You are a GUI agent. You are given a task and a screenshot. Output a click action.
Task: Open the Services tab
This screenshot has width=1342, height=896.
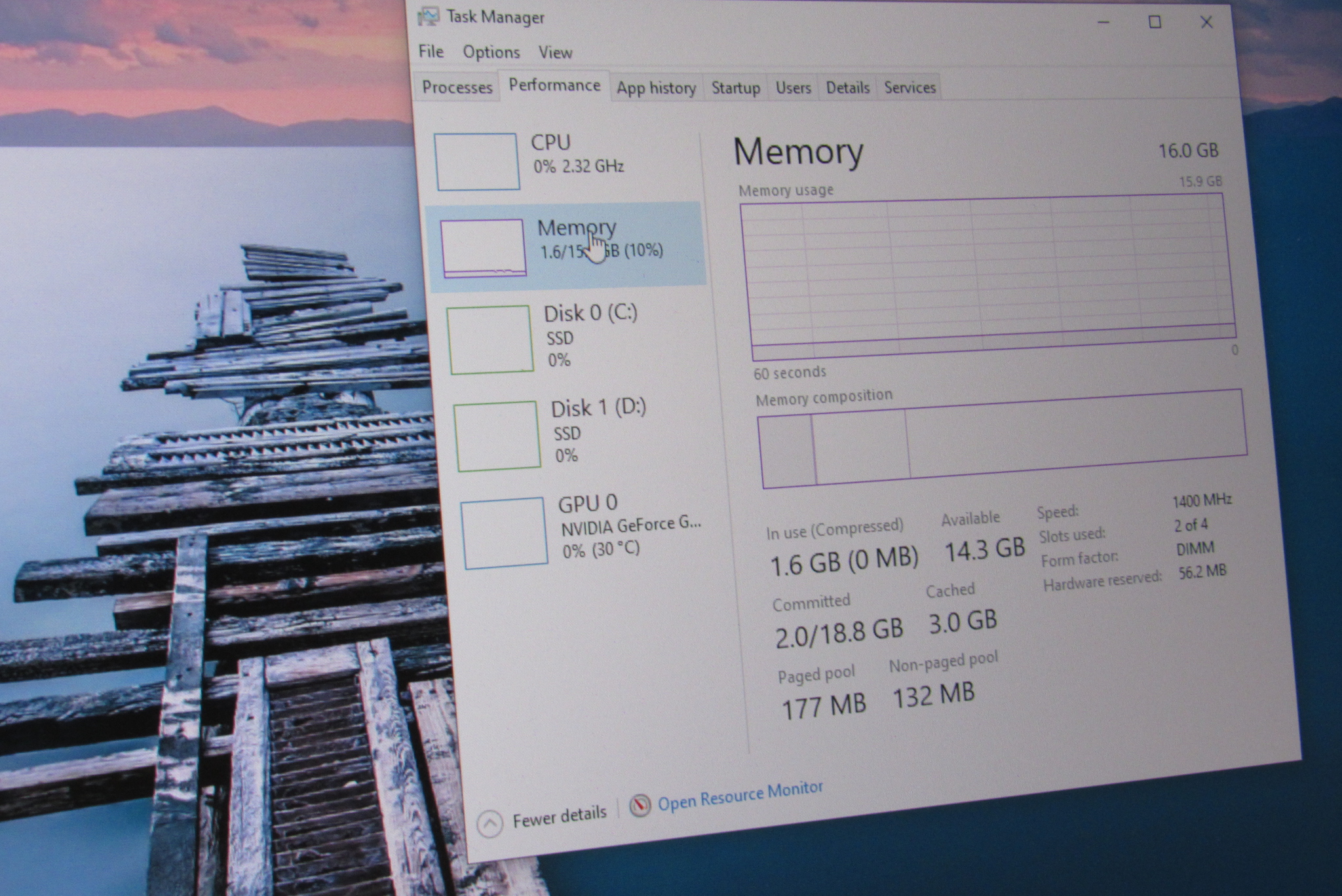(x=910, y=88)
